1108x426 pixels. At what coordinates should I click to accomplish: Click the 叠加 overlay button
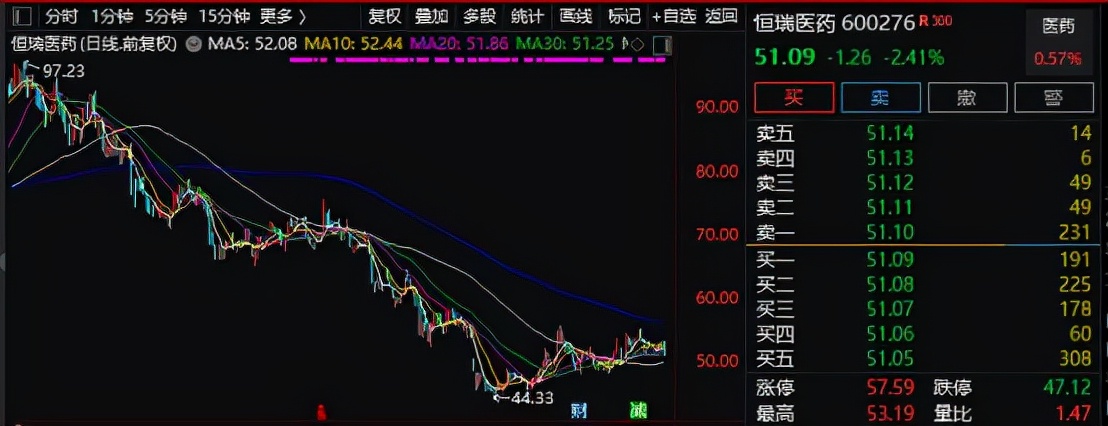tap(432, 16)
